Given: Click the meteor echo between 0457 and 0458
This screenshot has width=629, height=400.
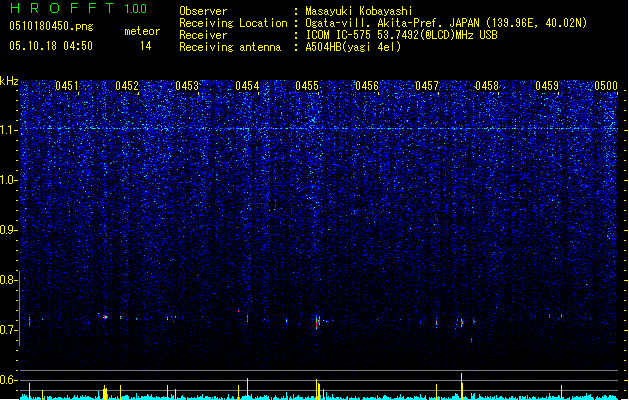Looking at the screenshot, I should [x=461, y=322].
